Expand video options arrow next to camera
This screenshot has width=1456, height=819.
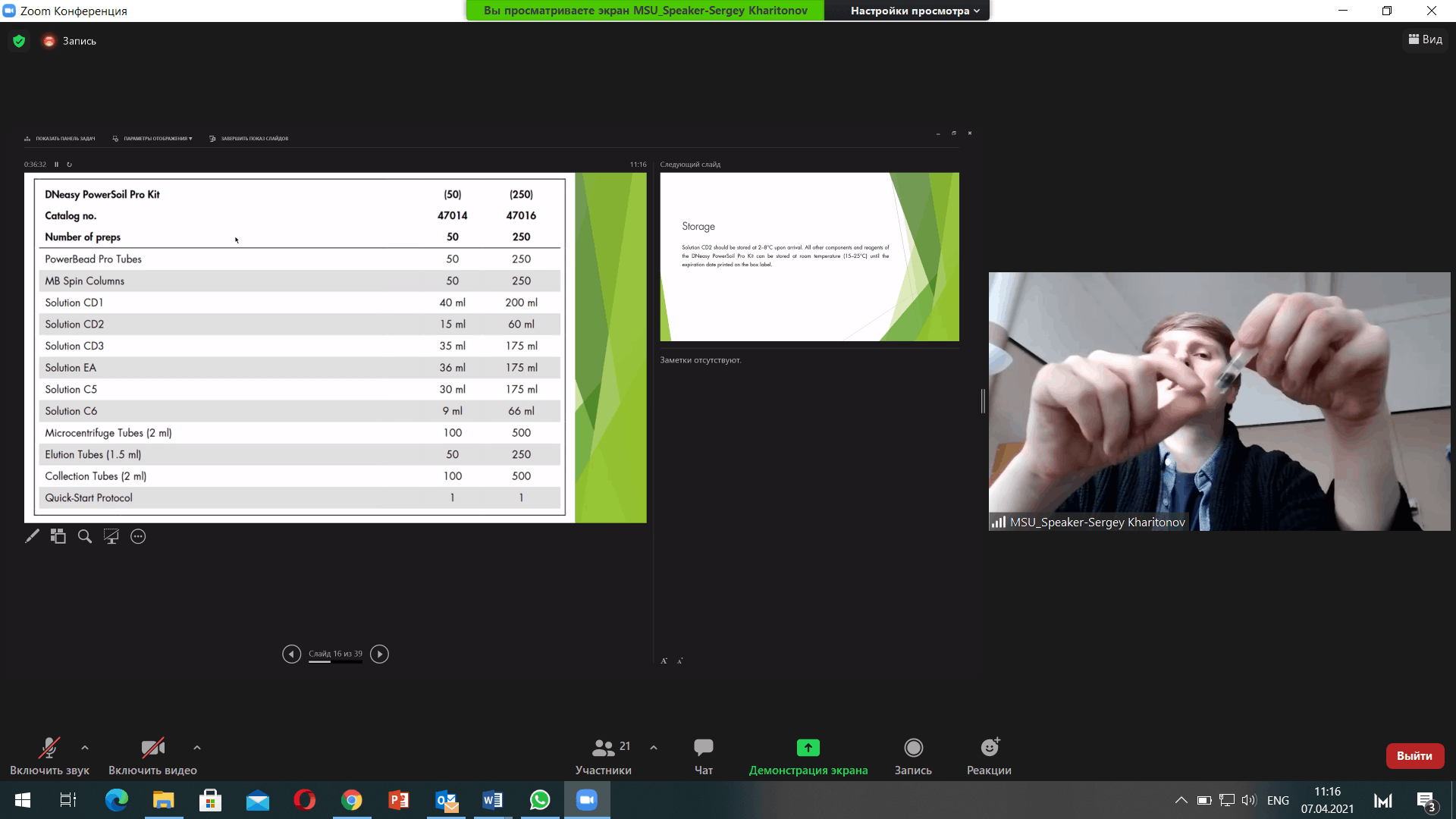point(197,748)
